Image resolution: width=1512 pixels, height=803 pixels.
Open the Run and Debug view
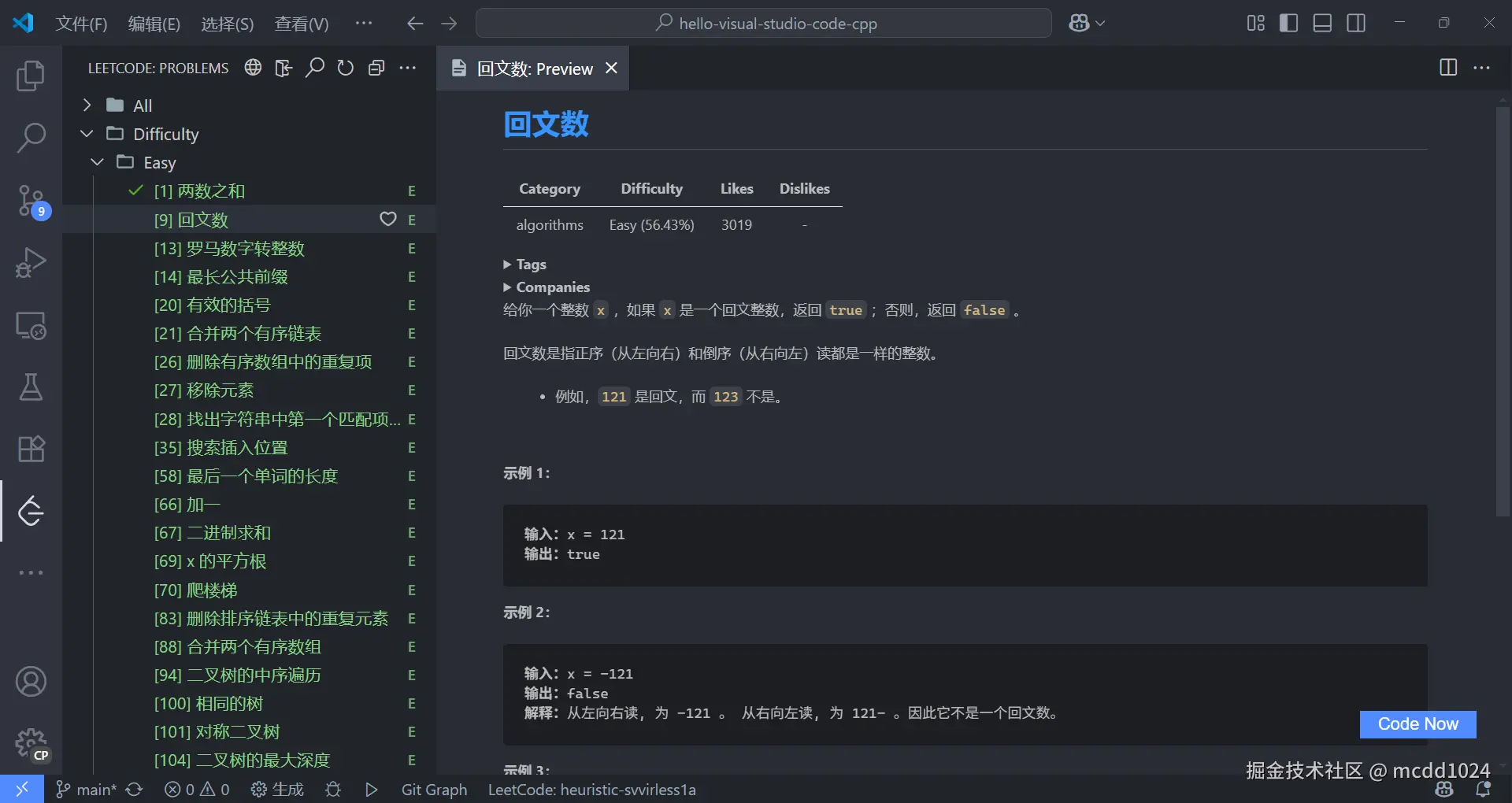click(x=31, y=262)
